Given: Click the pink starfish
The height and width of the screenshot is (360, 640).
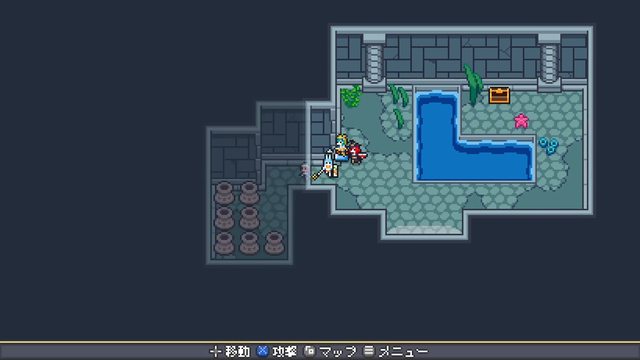Looking at the screenshot, I should tap(521, 121).
